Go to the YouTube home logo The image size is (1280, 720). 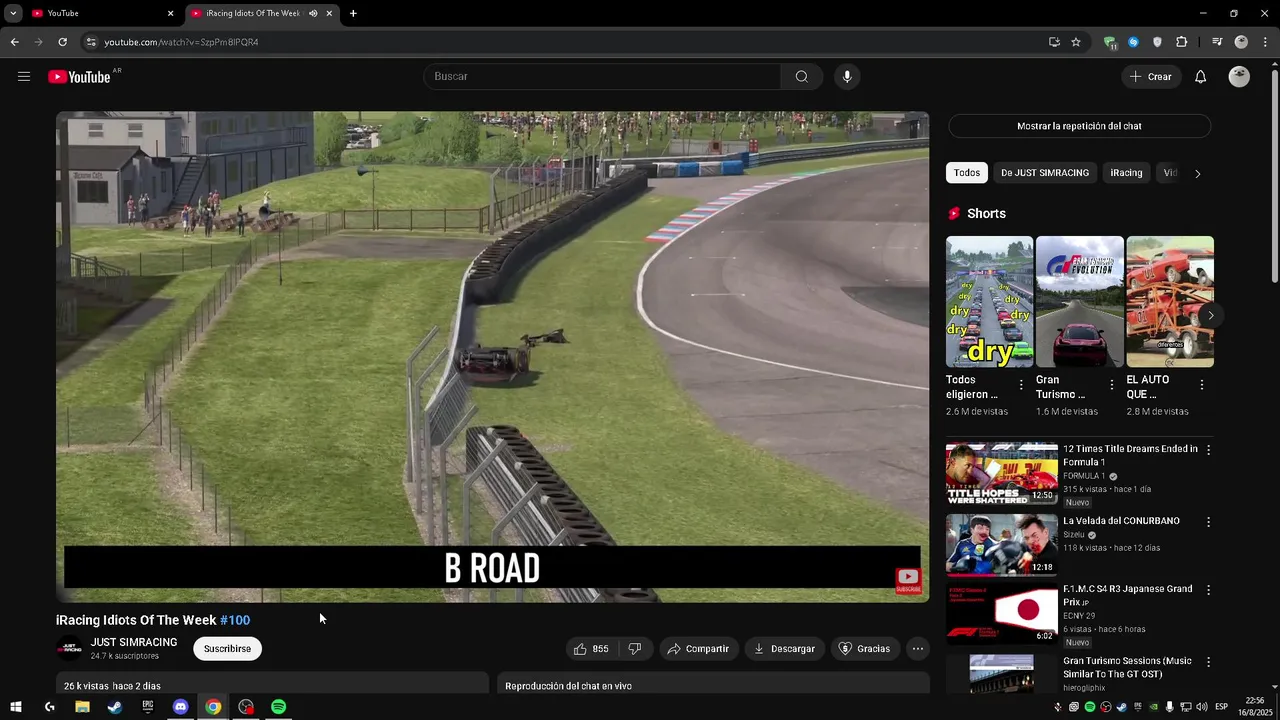79,77
